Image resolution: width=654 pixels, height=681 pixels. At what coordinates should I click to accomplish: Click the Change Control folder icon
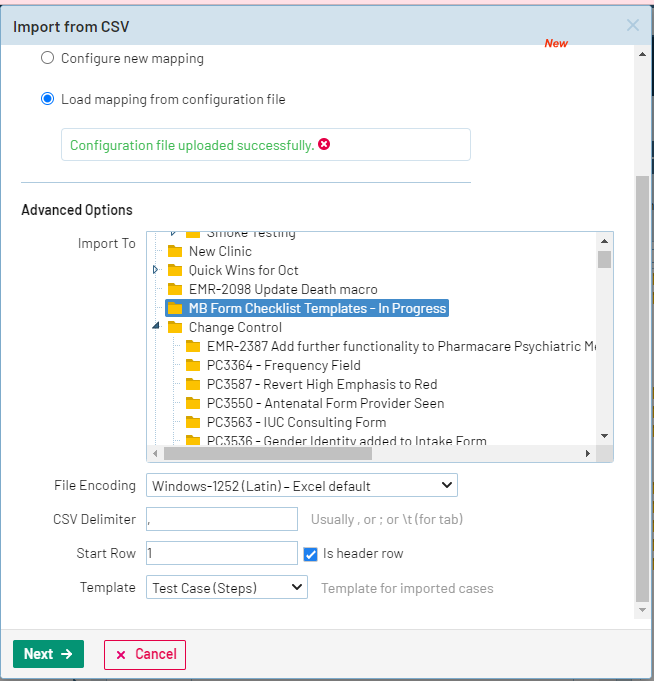click(x=175, y=328)
